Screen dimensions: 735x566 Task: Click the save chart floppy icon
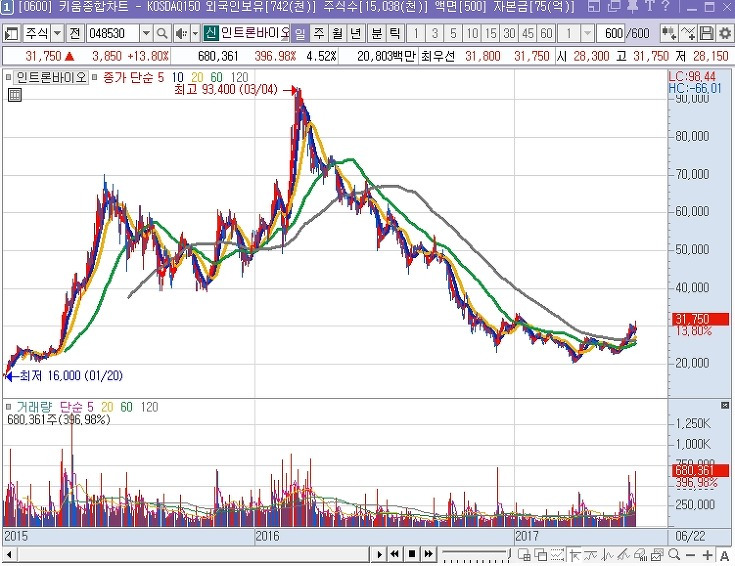[706, 33]
